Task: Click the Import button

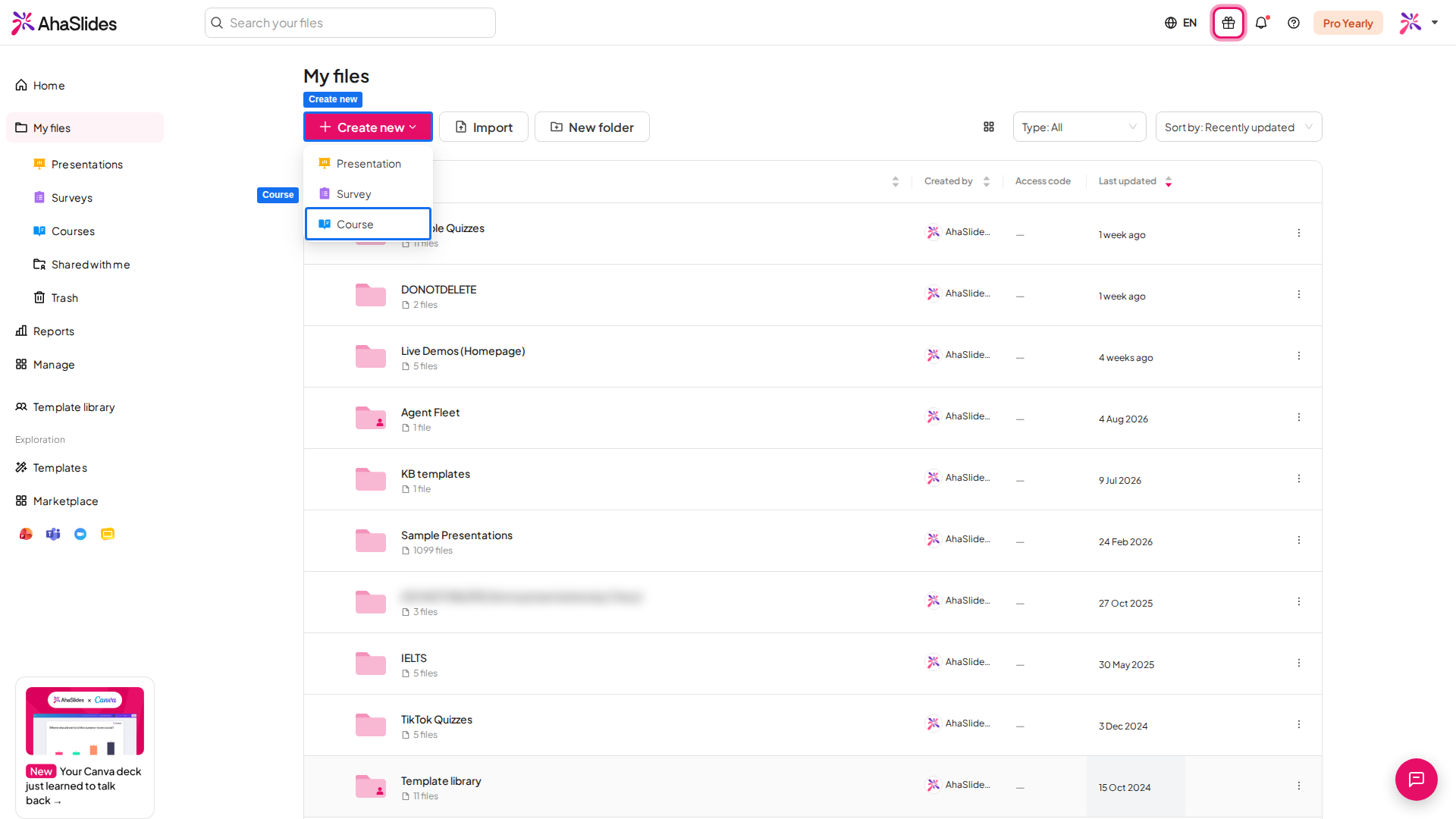Action: (x=484, y=127)
